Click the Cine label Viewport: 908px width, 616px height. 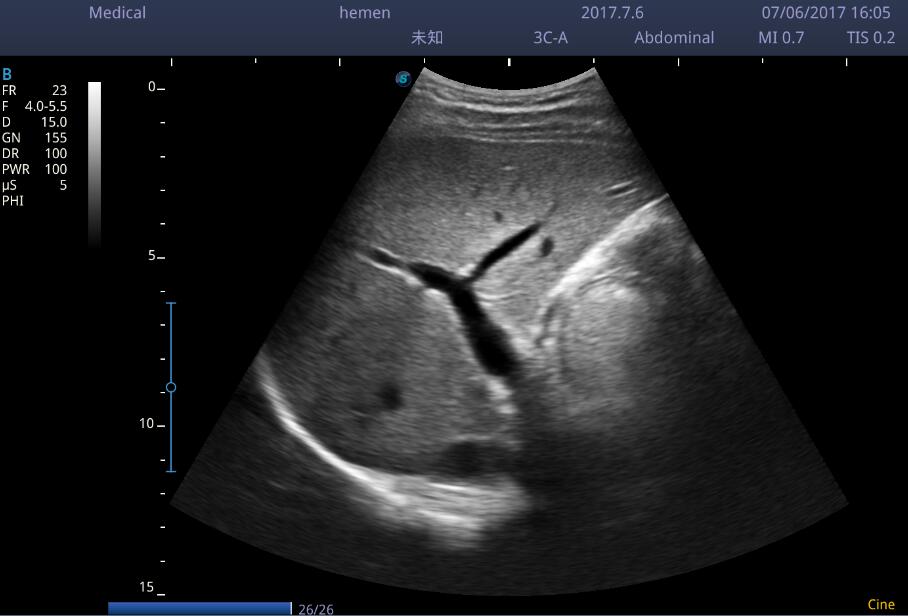tap(881, 604)
